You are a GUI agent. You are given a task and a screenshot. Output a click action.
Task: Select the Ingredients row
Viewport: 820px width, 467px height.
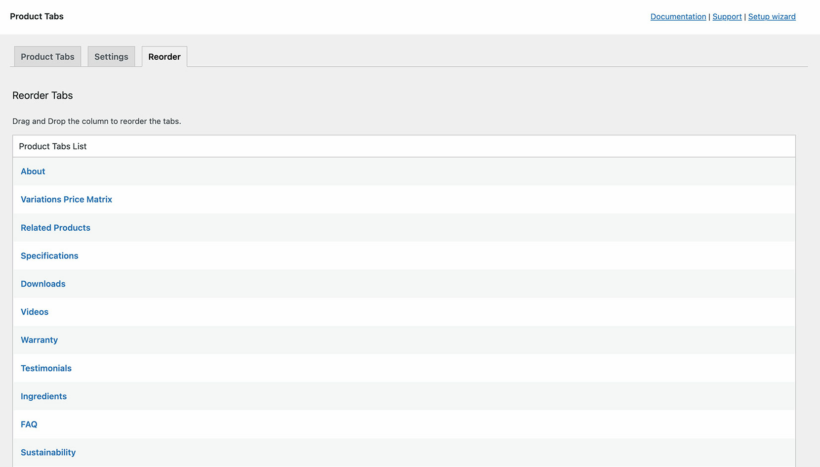tap(44, 396)
